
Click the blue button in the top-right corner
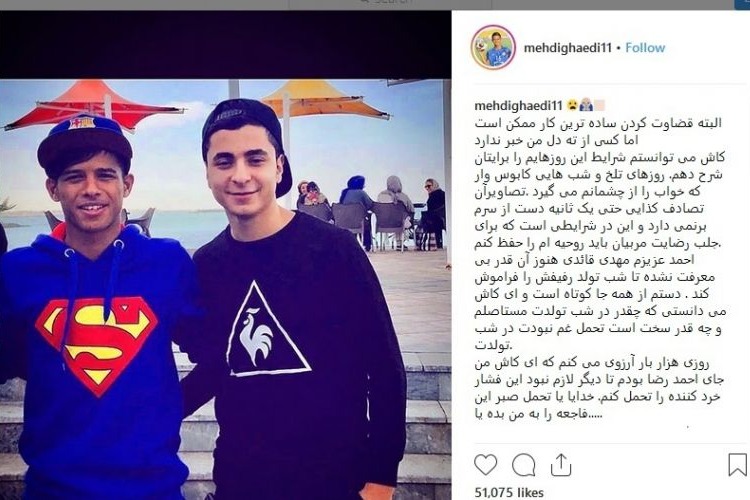point(742,4)
